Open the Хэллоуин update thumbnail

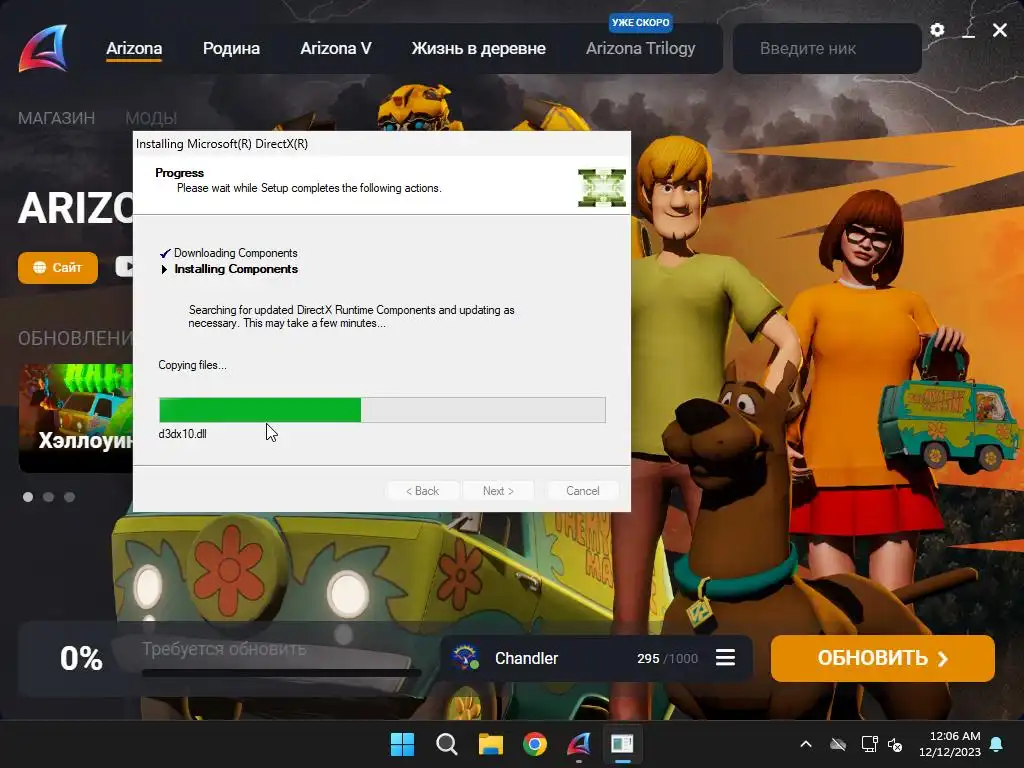(75, 418)
